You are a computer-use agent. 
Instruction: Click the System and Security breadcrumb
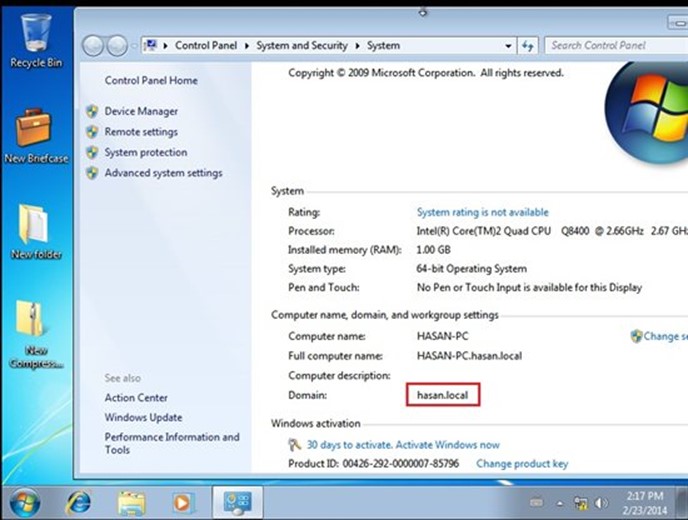click(302, 46)
